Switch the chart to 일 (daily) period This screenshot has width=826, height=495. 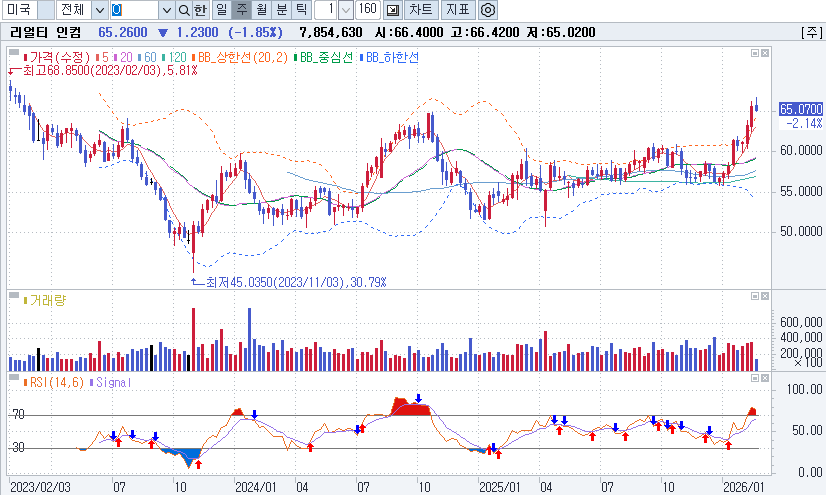tap(221, 10)
